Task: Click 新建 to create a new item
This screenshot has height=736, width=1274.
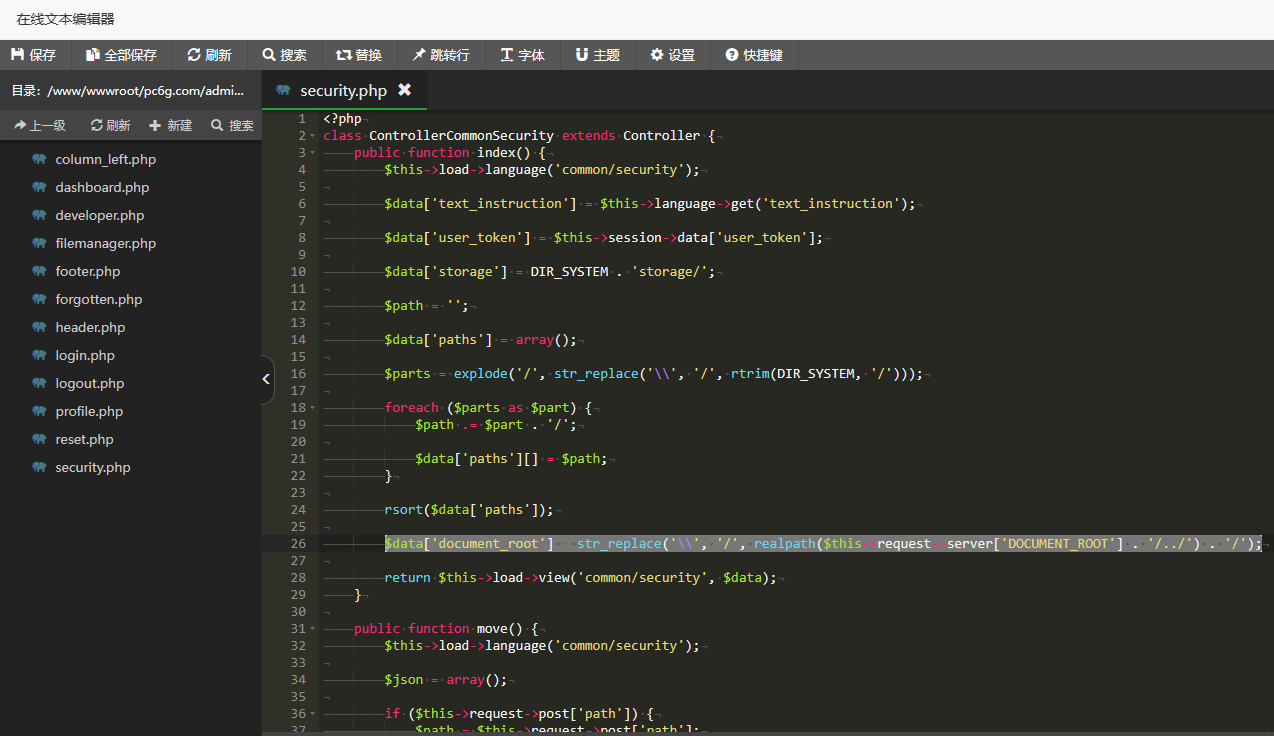Action: tap(170, 126)
